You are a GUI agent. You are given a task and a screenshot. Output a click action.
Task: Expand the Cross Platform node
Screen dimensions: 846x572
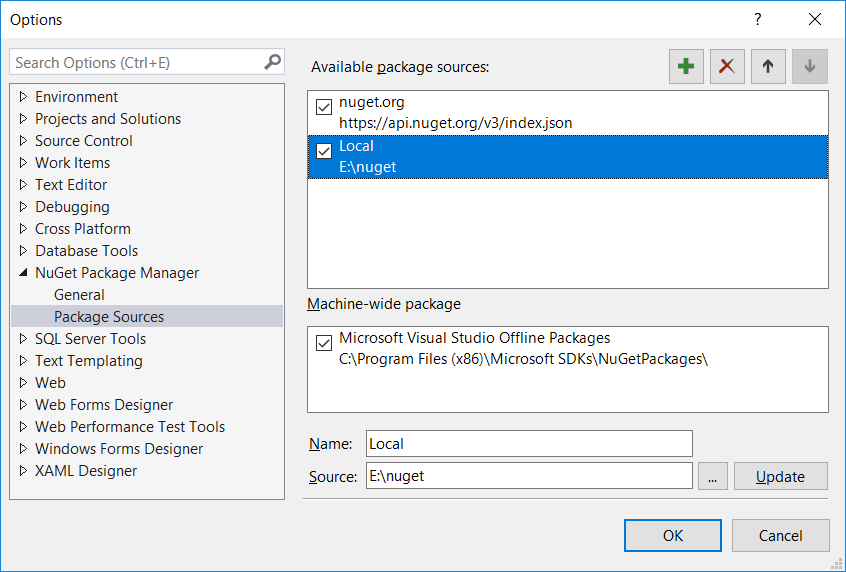[x=23, y=229]
